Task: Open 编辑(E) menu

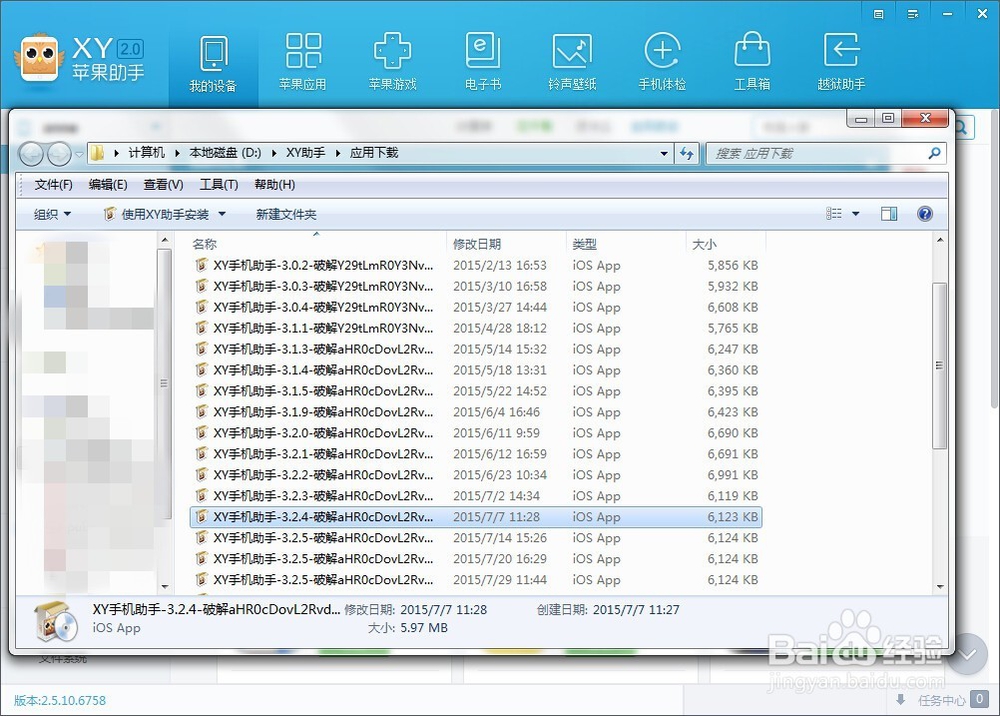Action: (x=108, y=184)
